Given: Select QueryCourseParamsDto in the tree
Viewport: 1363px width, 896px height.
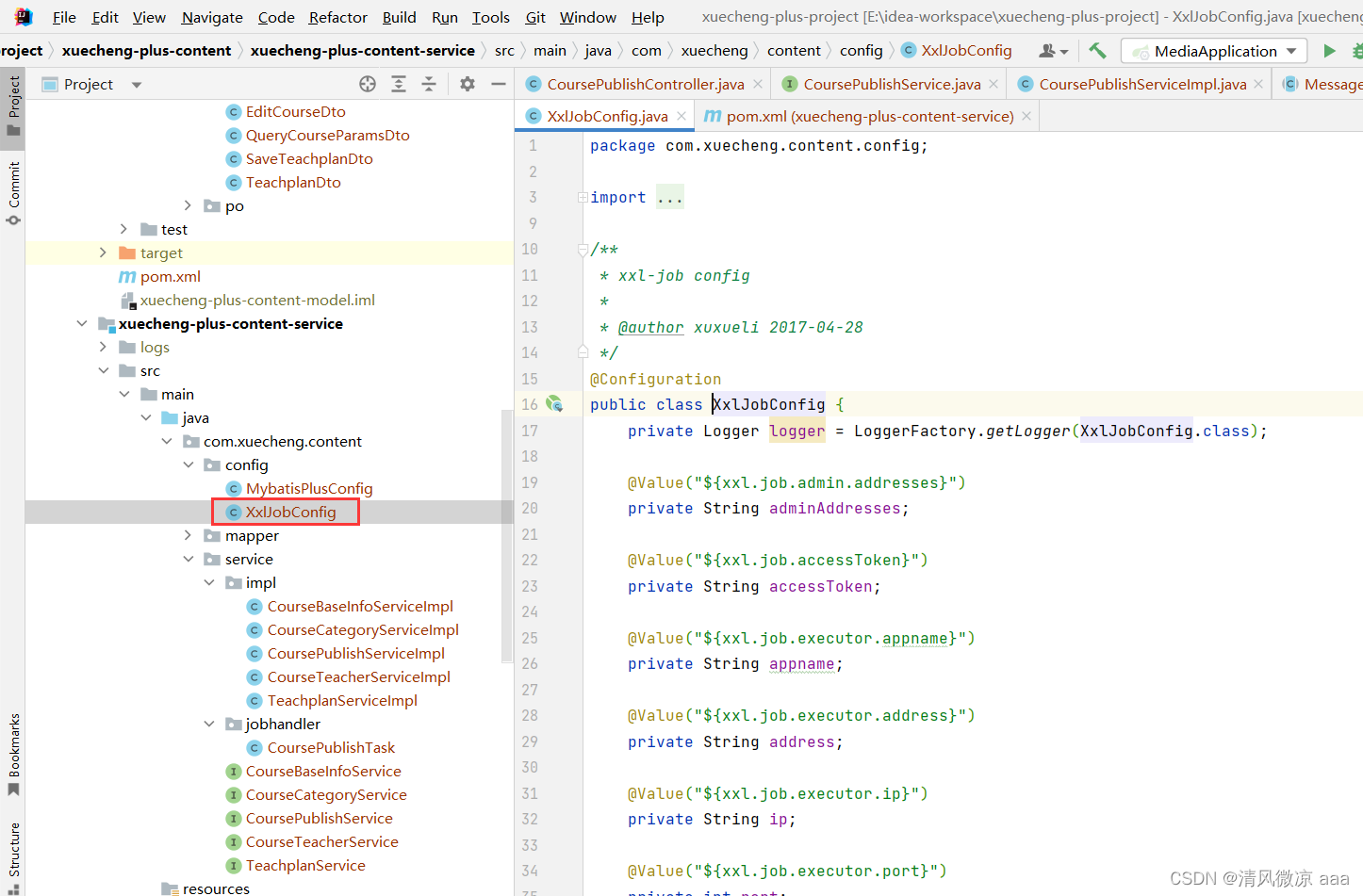Looking at the screenshot, I should [327, 135].
